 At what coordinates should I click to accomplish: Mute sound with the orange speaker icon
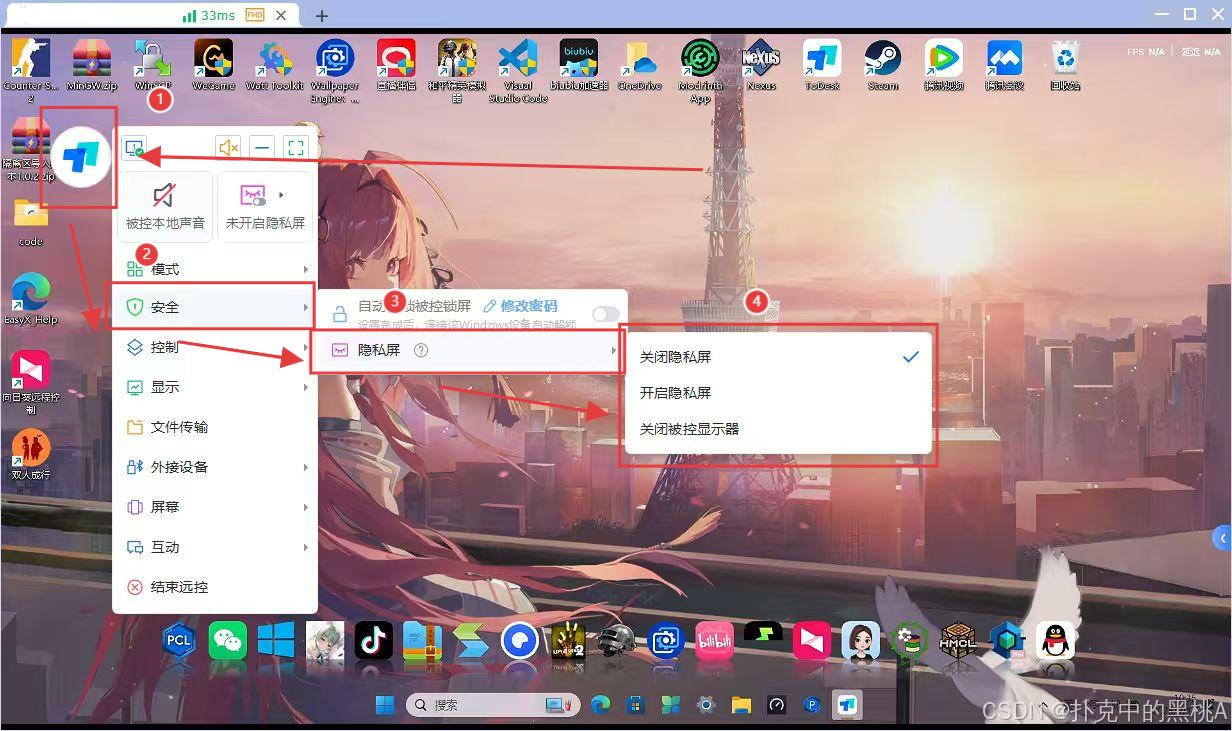(228, 148)
